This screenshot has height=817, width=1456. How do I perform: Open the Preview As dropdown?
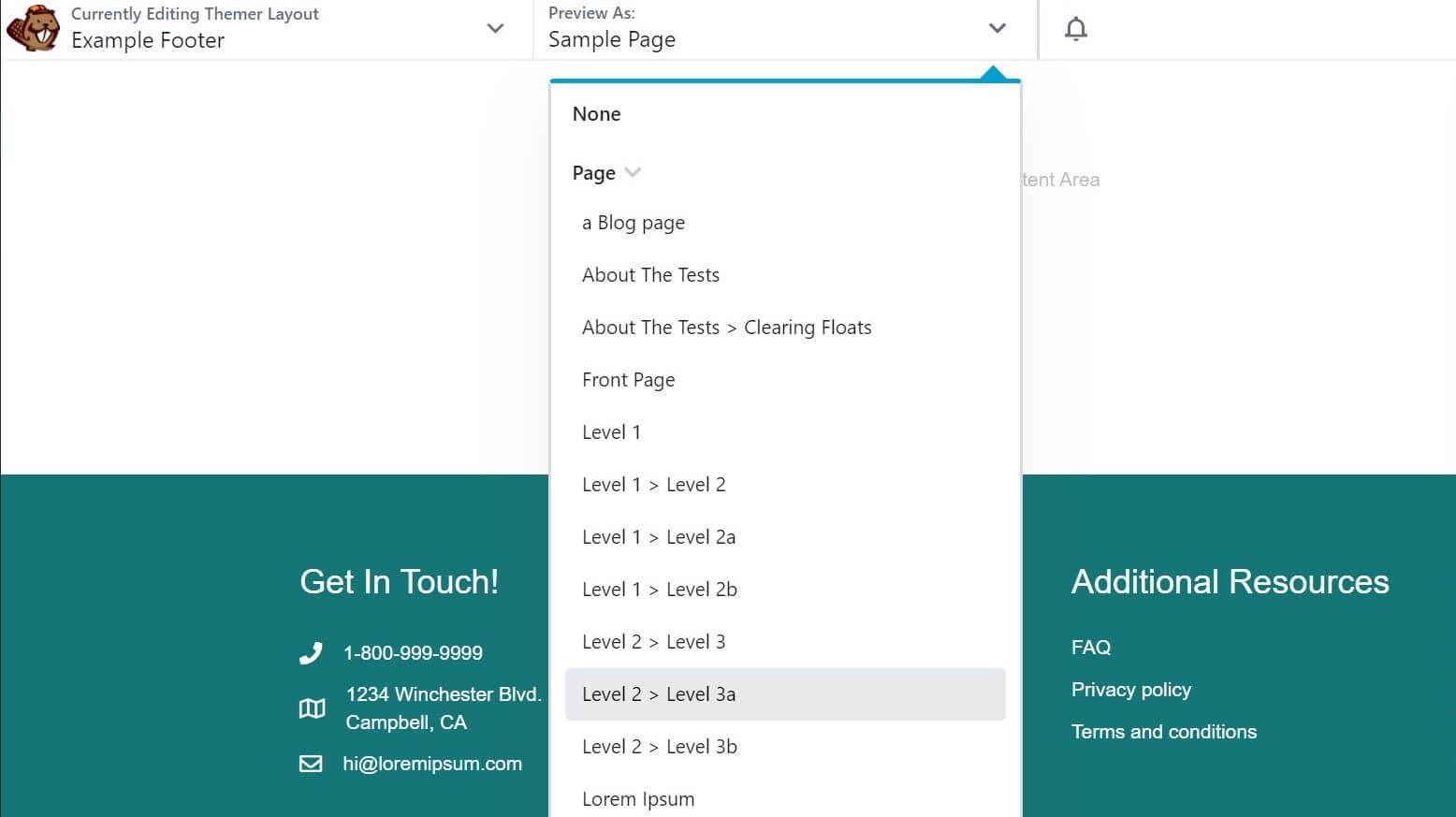[x=997, y=29]
